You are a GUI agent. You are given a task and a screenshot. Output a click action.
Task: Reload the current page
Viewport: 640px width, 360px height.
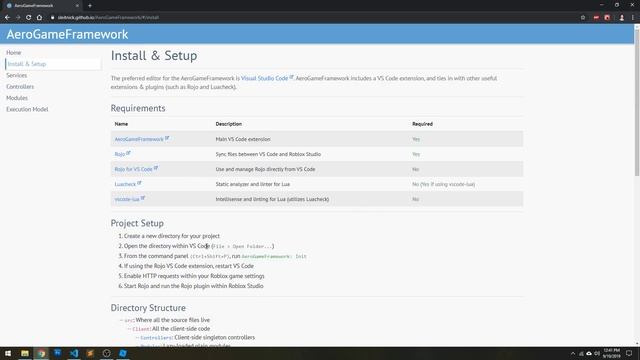coord(29,18)
